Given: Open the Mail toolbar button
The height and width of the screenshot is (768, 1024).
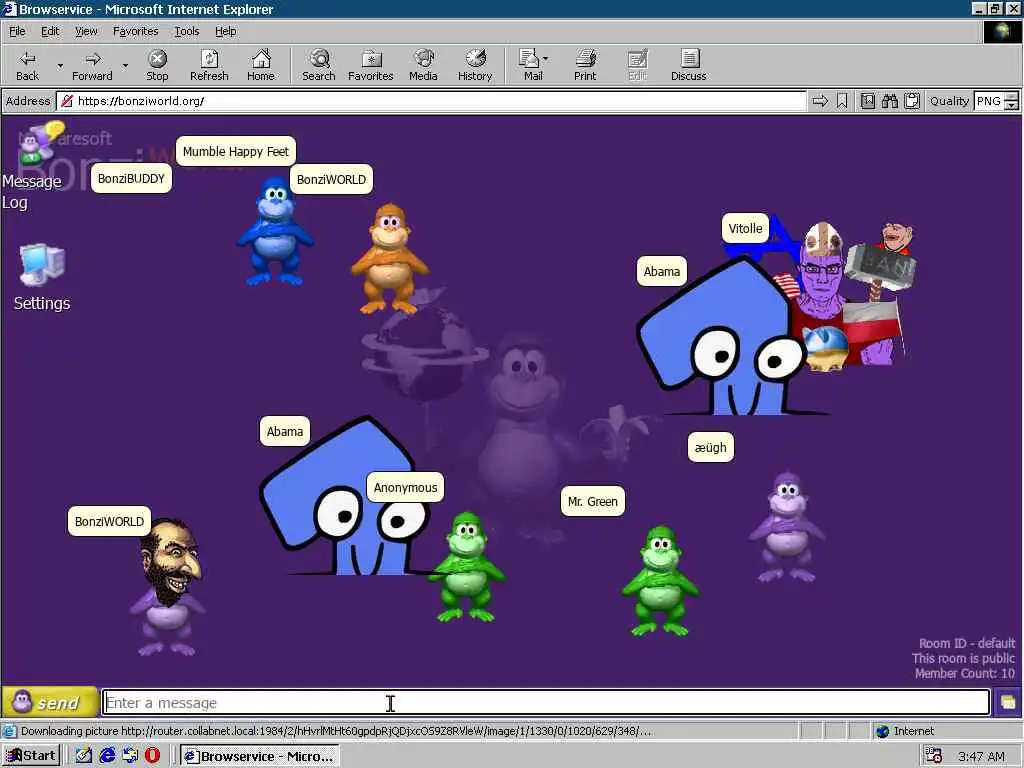Looking at the screenshot, I should click(531, 65).
